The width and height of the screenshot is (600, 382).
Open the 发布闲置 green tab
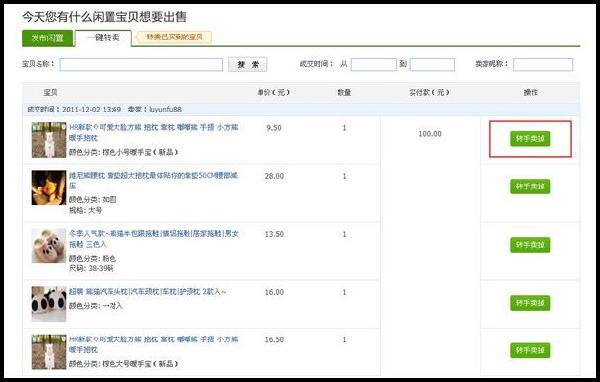[47, 38]
